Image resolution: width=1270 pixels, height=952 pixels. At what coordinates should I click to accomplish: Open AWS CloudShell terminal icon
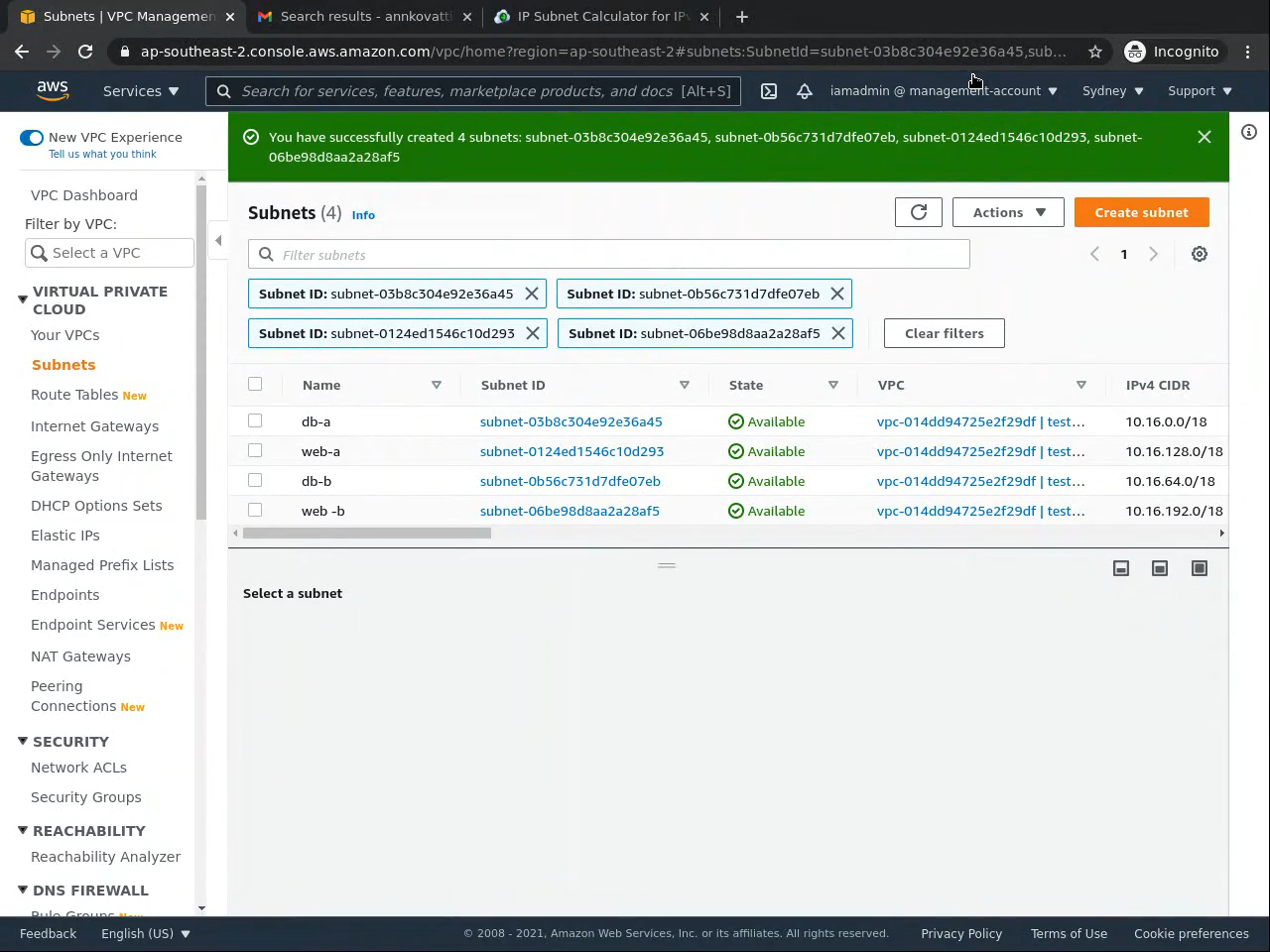pyautogui.click(x=769, y=91)
